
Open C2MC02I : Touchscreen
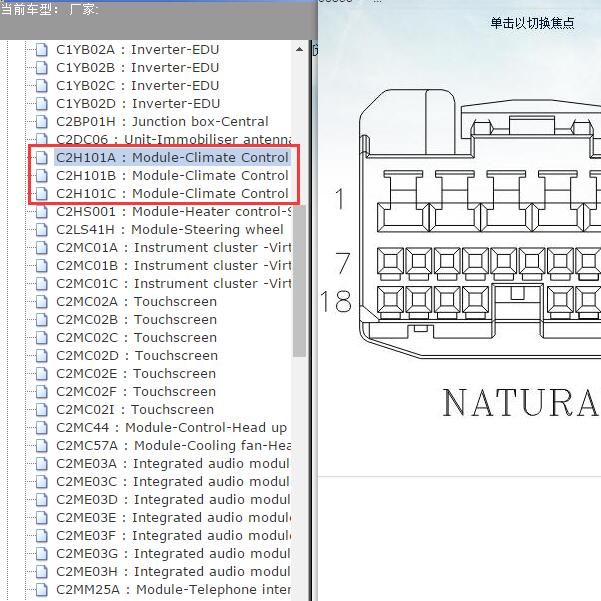click(135, 410)
